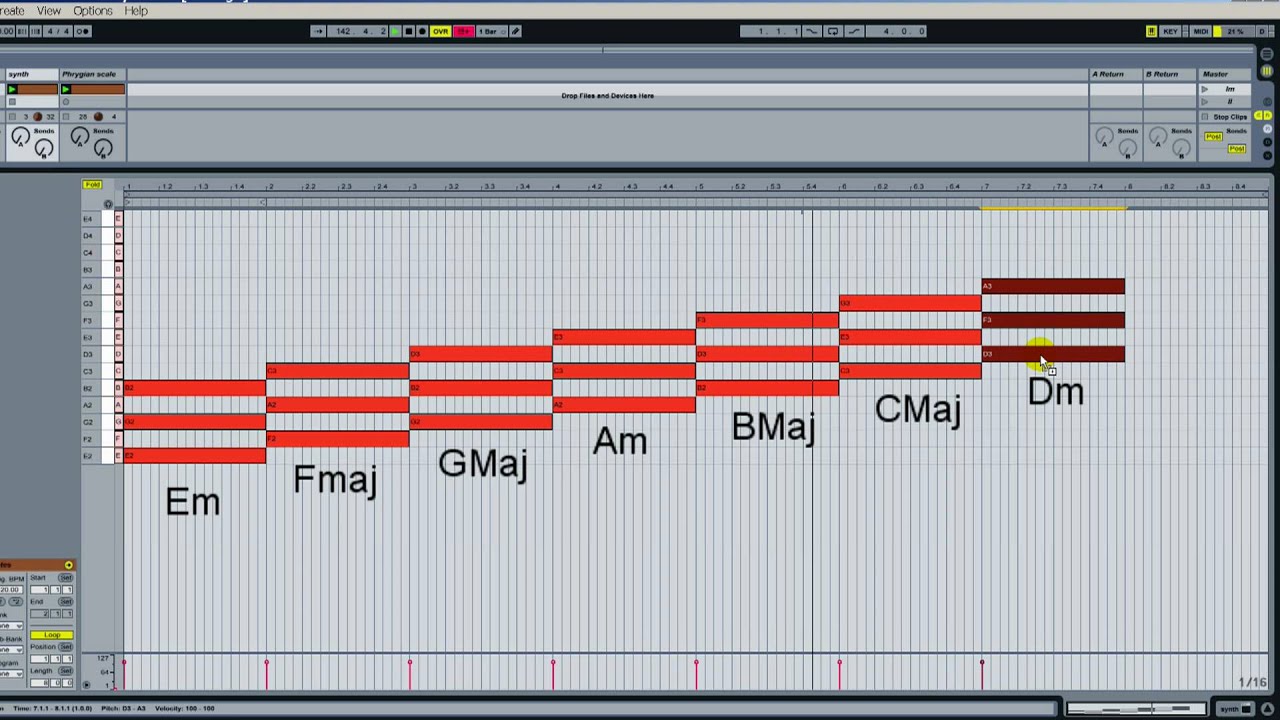This screenshot has width=1280, height=720.
Task: Open the Help menu
Action: (136, 11)
